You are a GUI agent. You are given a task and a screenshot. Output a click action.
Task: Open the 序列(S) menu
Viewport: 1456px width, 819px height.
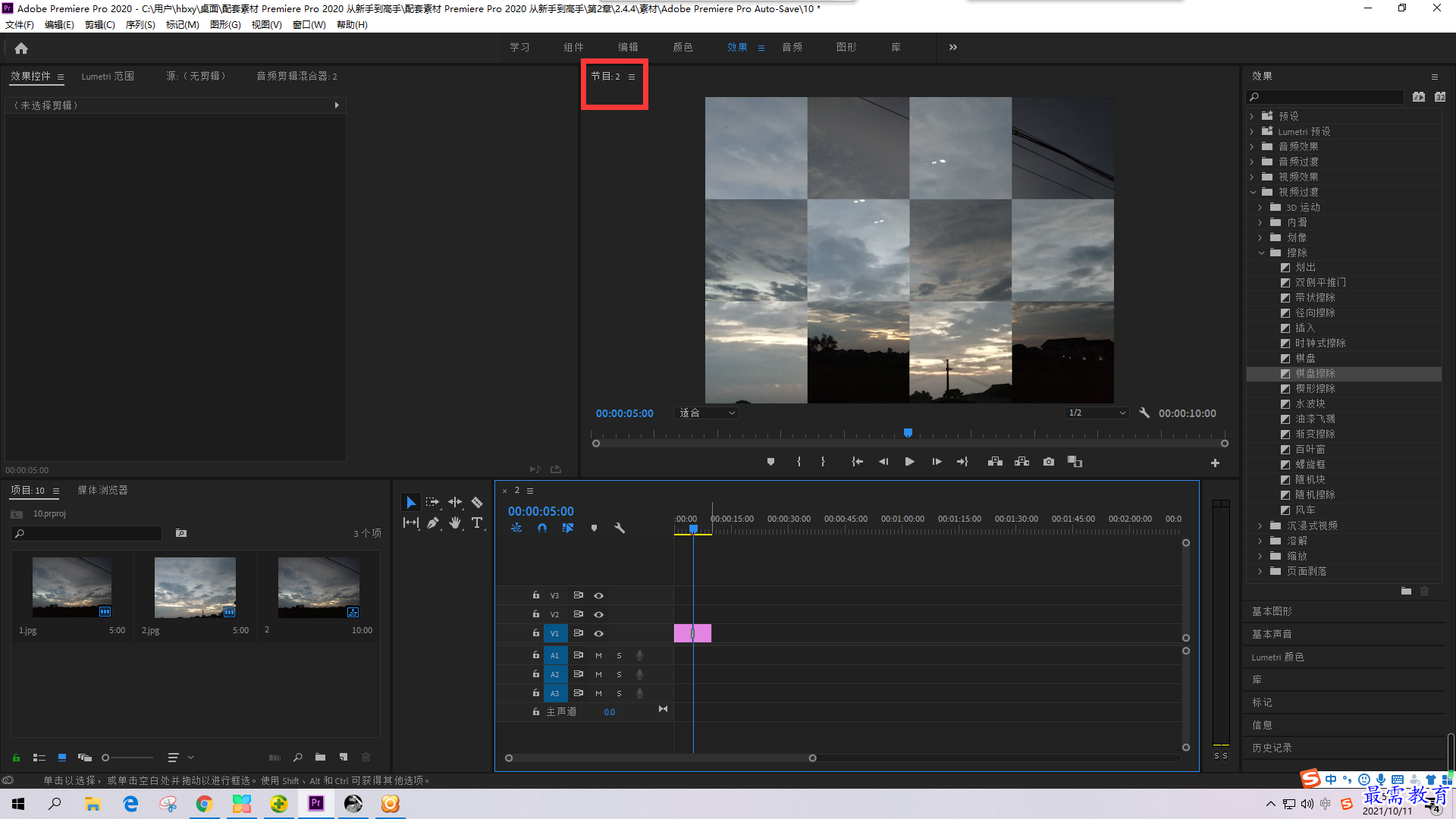click(140, 25)
